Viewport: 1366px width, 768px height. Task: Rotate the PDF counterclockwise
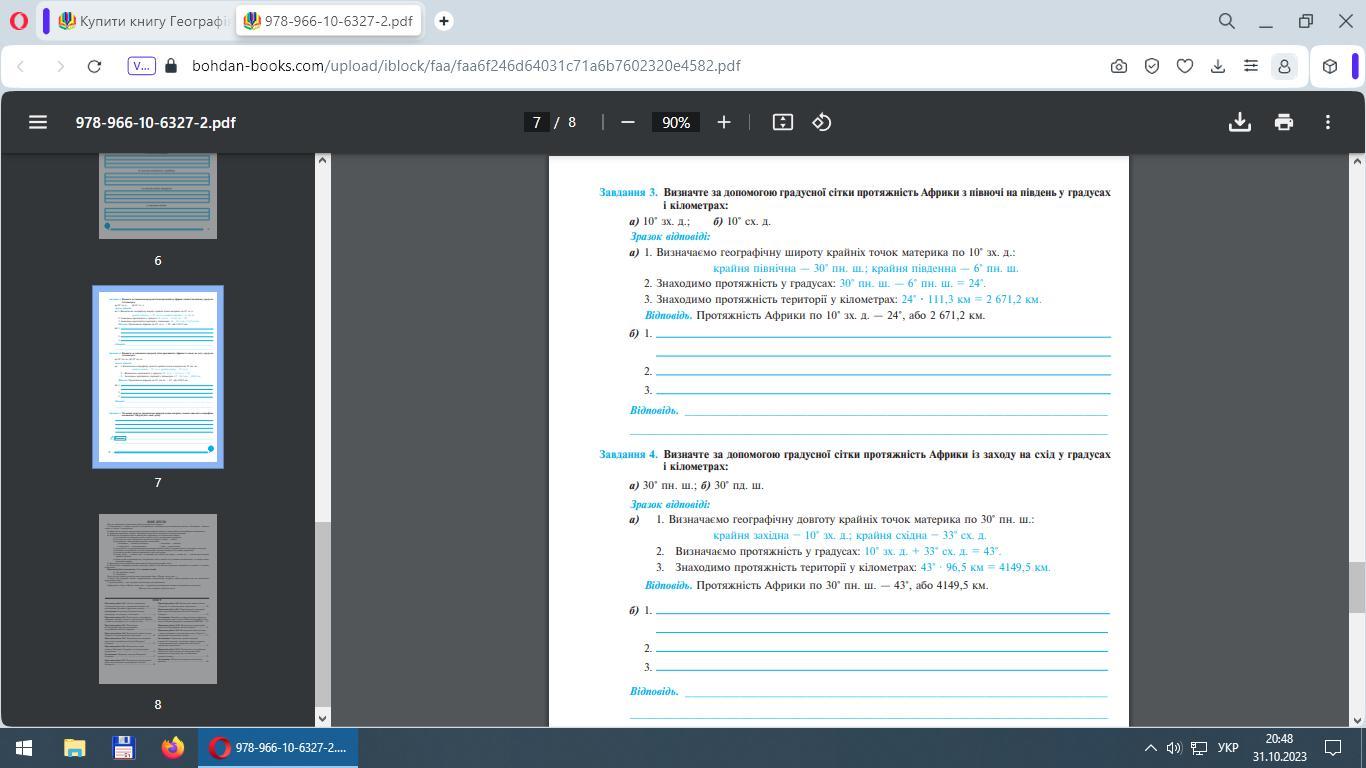coord(822,122)
